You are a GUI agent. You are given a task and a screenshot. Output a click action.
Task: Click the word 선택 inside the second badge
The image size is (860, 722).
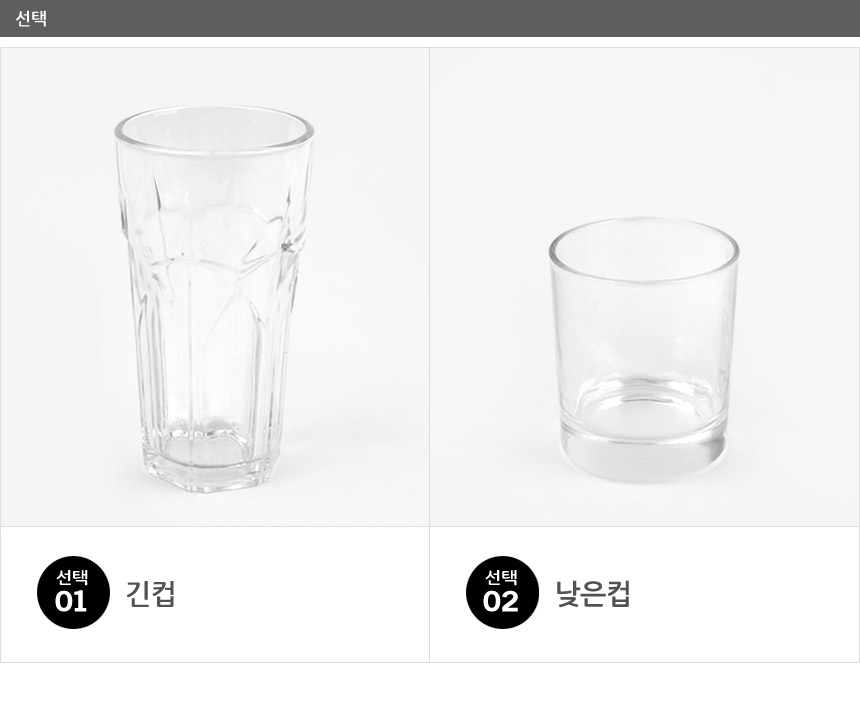coord(501,577)
